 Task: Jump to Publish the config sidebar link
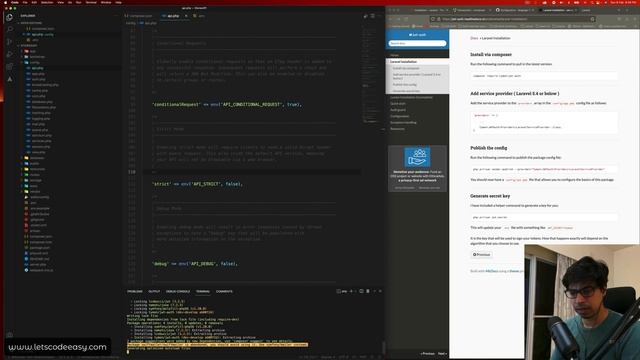click(x=405, y=84)
